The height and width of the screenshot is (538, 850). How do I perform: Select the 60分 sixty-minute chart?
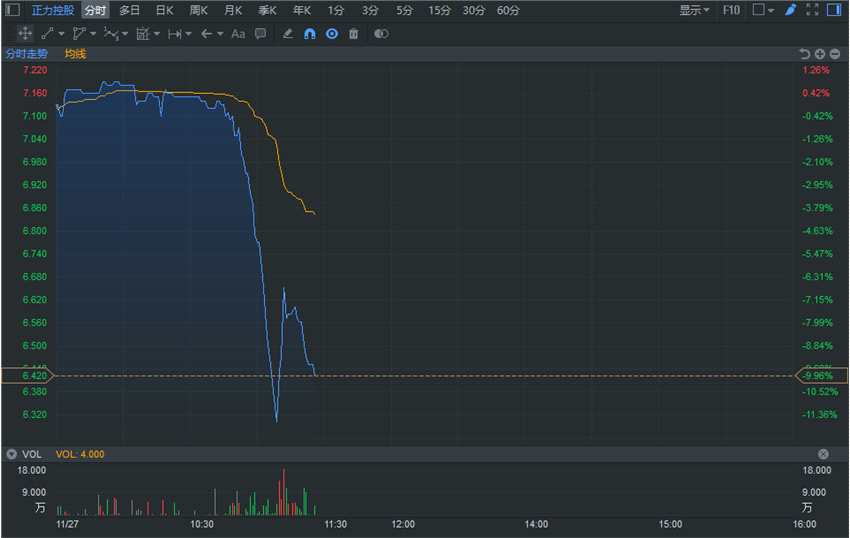[508, 10]
